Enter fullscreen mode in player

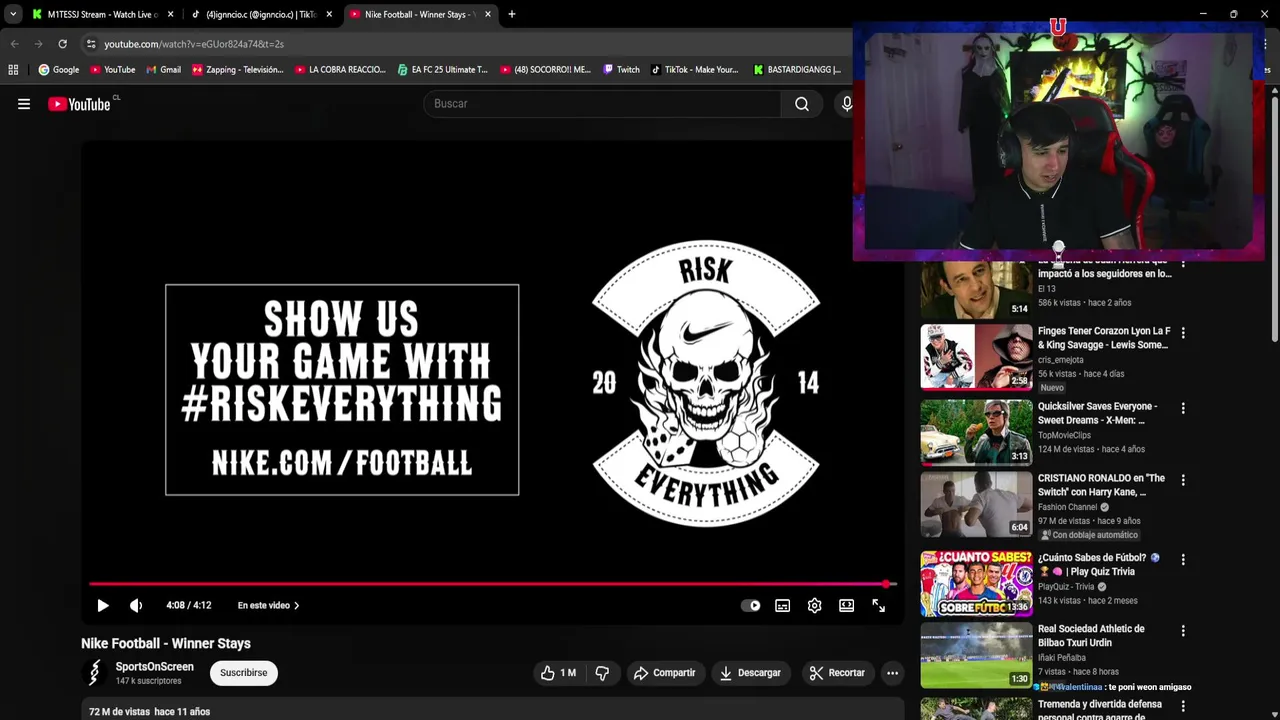pyautogui.click(x=878, y=605)
